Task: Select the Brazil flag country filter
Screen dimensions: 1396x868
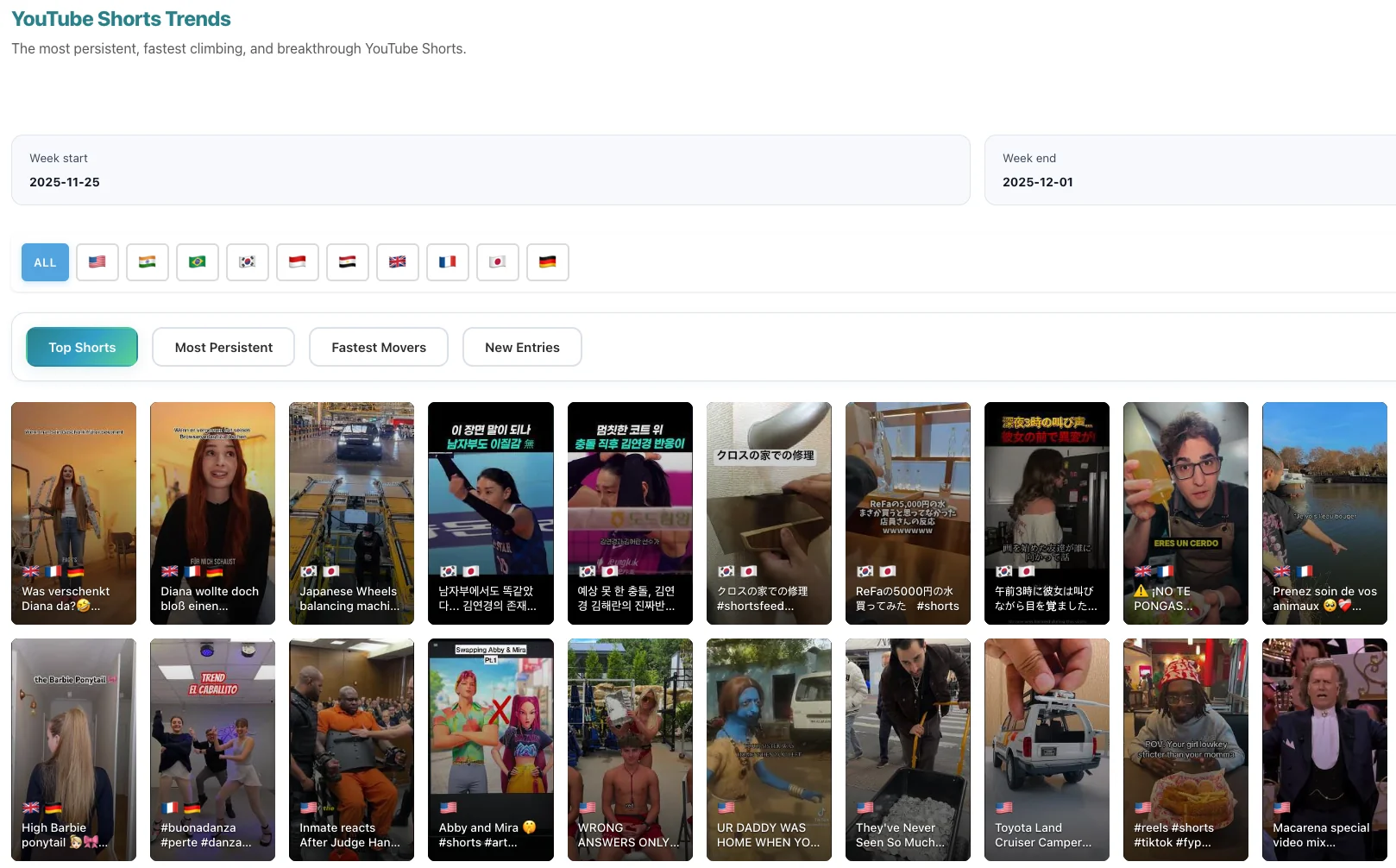Action: click(197, 261)
